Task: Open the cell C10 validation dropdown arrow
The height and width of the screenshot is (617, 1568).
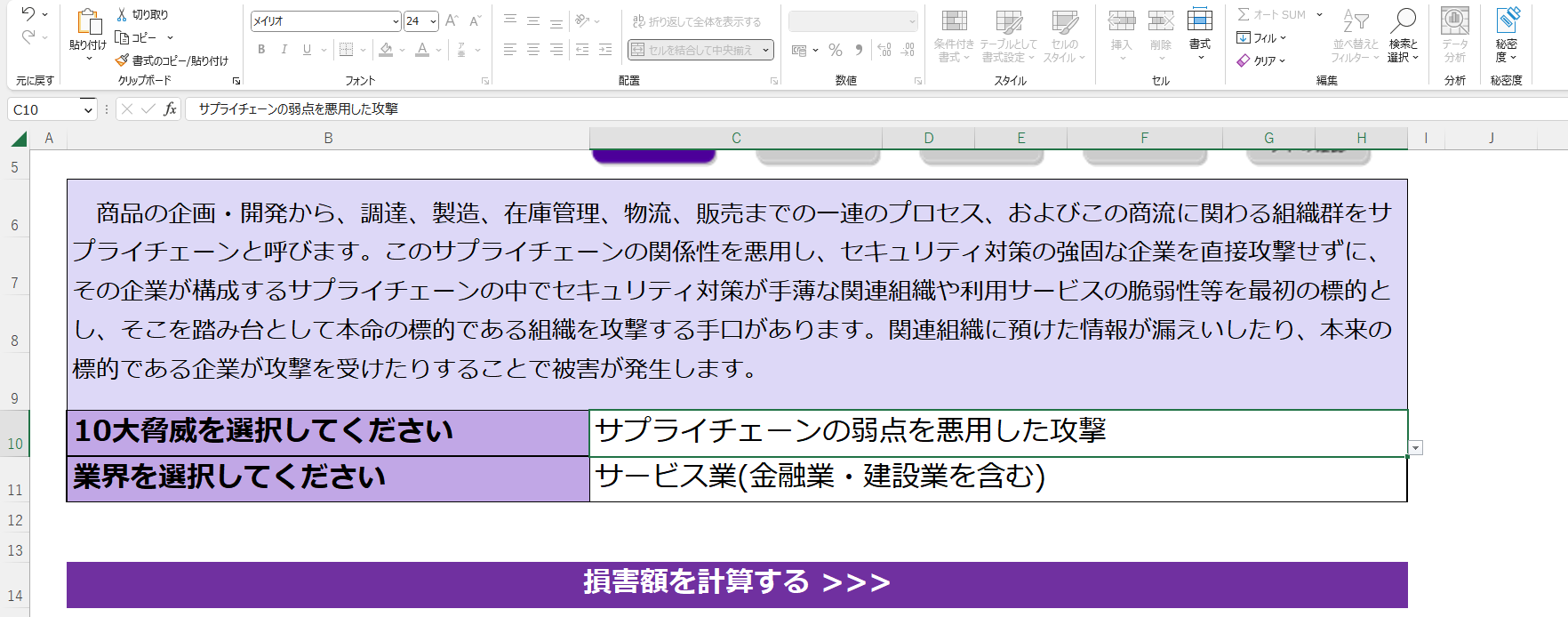Action: [x=1416, y=448]
